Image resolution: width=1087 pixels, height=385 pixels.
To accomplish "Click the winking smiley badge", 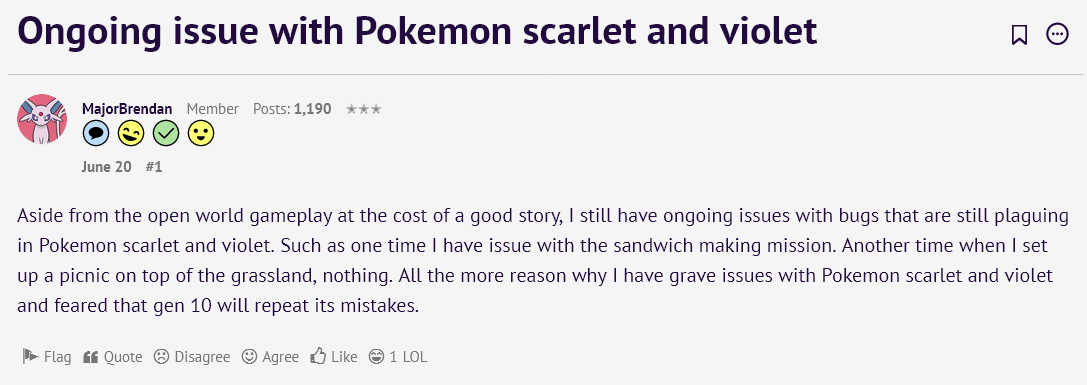I will pyautogui.click(x=131, y=133).
